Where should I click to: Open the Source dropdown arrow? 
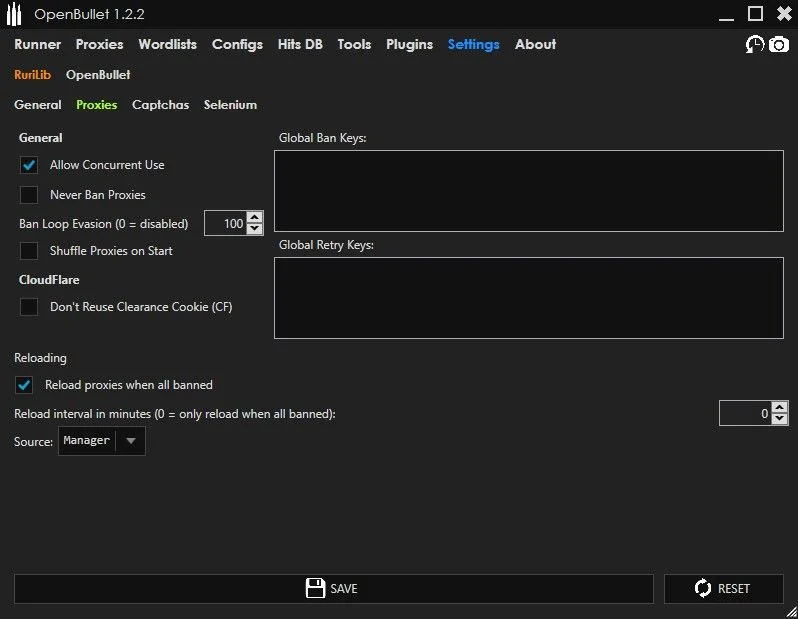pos(131,441)
